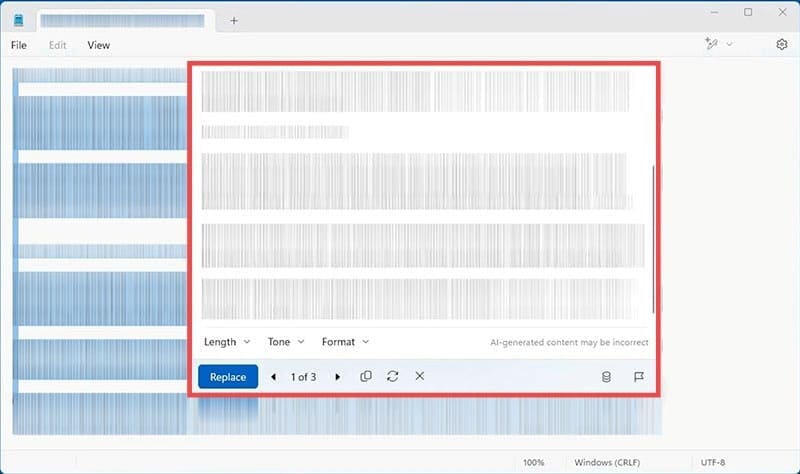Report feedback with the flag icon
The height and width of the screenshot is (474, 800).
(638, 377)
